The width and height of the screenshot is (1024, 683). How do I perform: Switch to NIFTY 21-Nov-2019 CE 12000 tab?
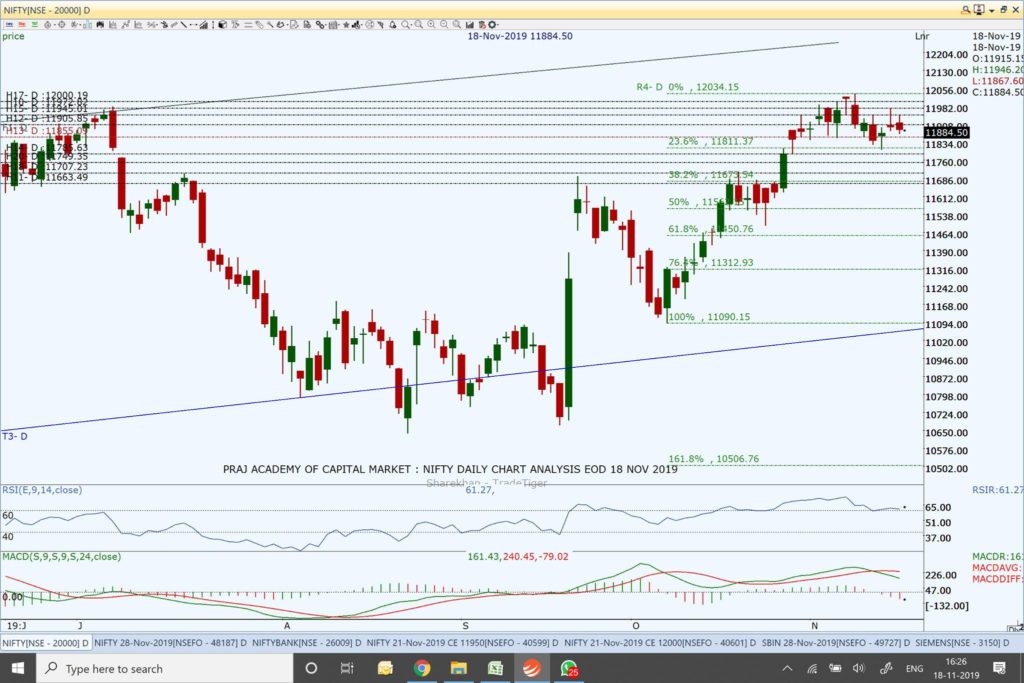(660, 643)
